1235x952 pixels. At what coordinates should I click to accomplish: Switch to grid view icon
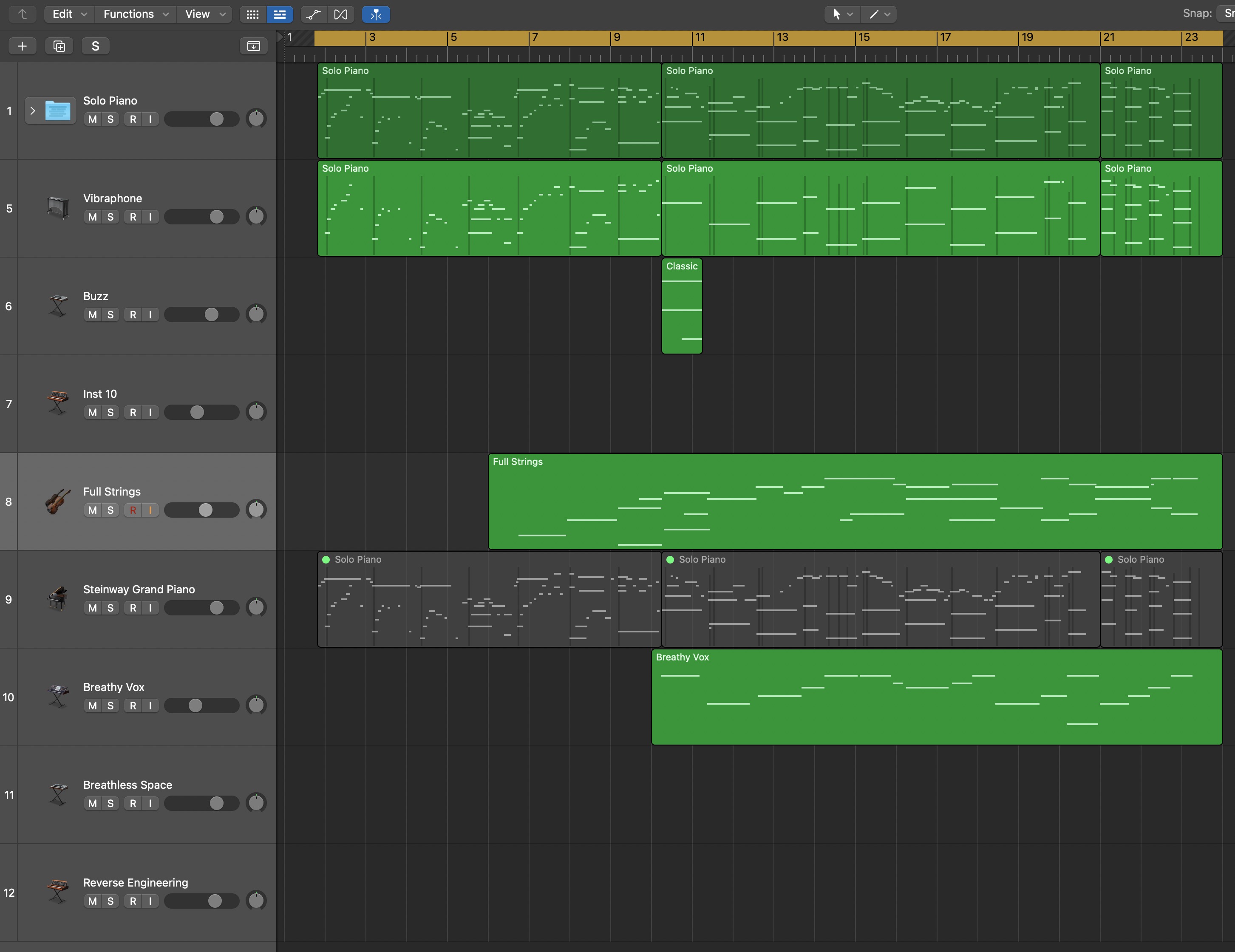253,14
